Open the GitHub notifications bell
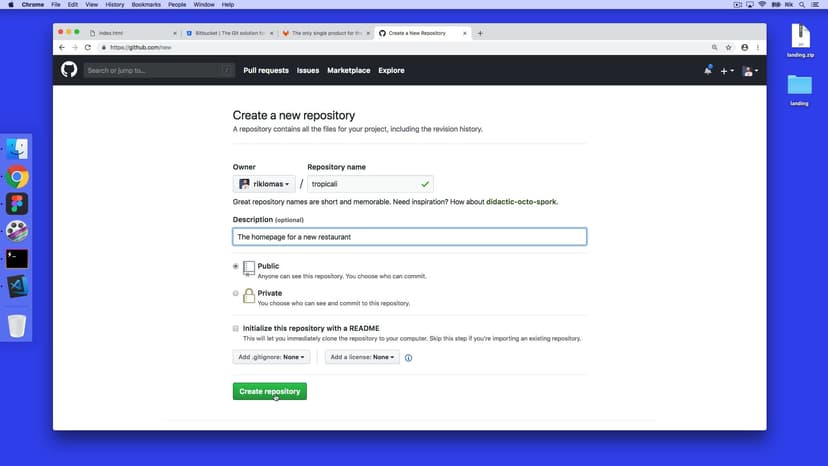Viewport: 828px width, 466px height. tap(708, 70)
